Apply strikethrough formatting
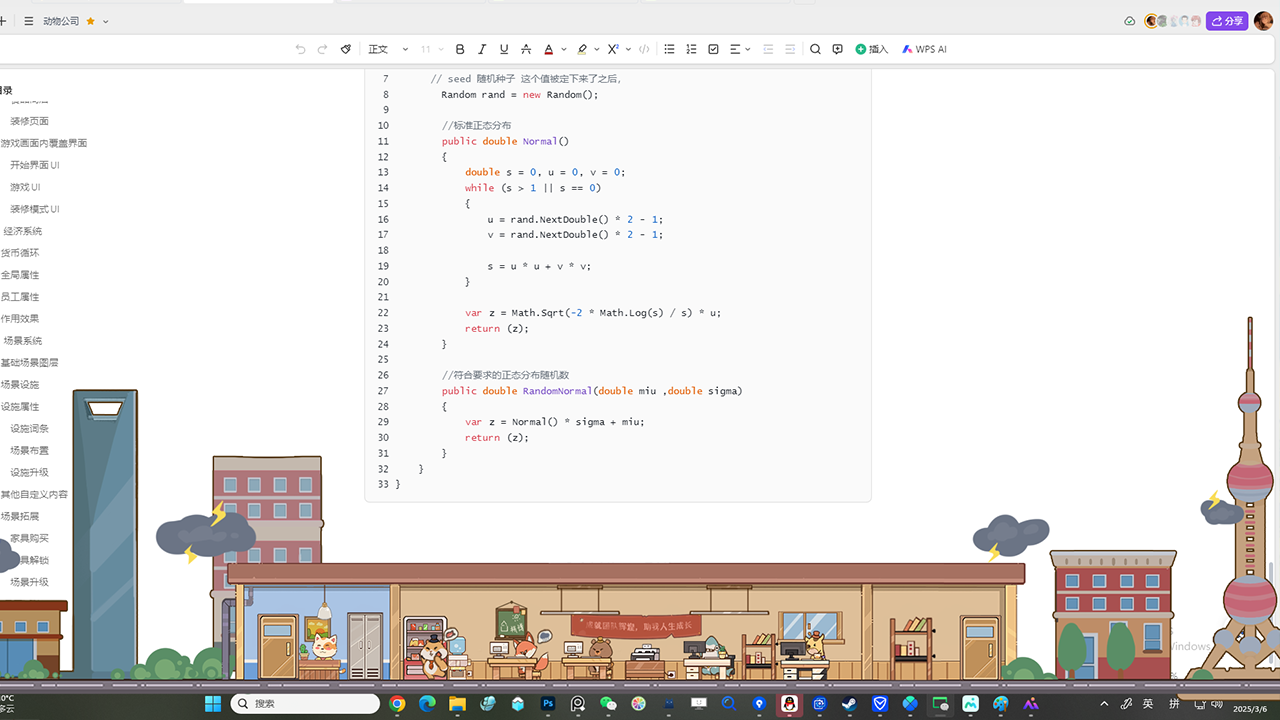This screenshot has width=1280, height=720. [x=526, y=49]
